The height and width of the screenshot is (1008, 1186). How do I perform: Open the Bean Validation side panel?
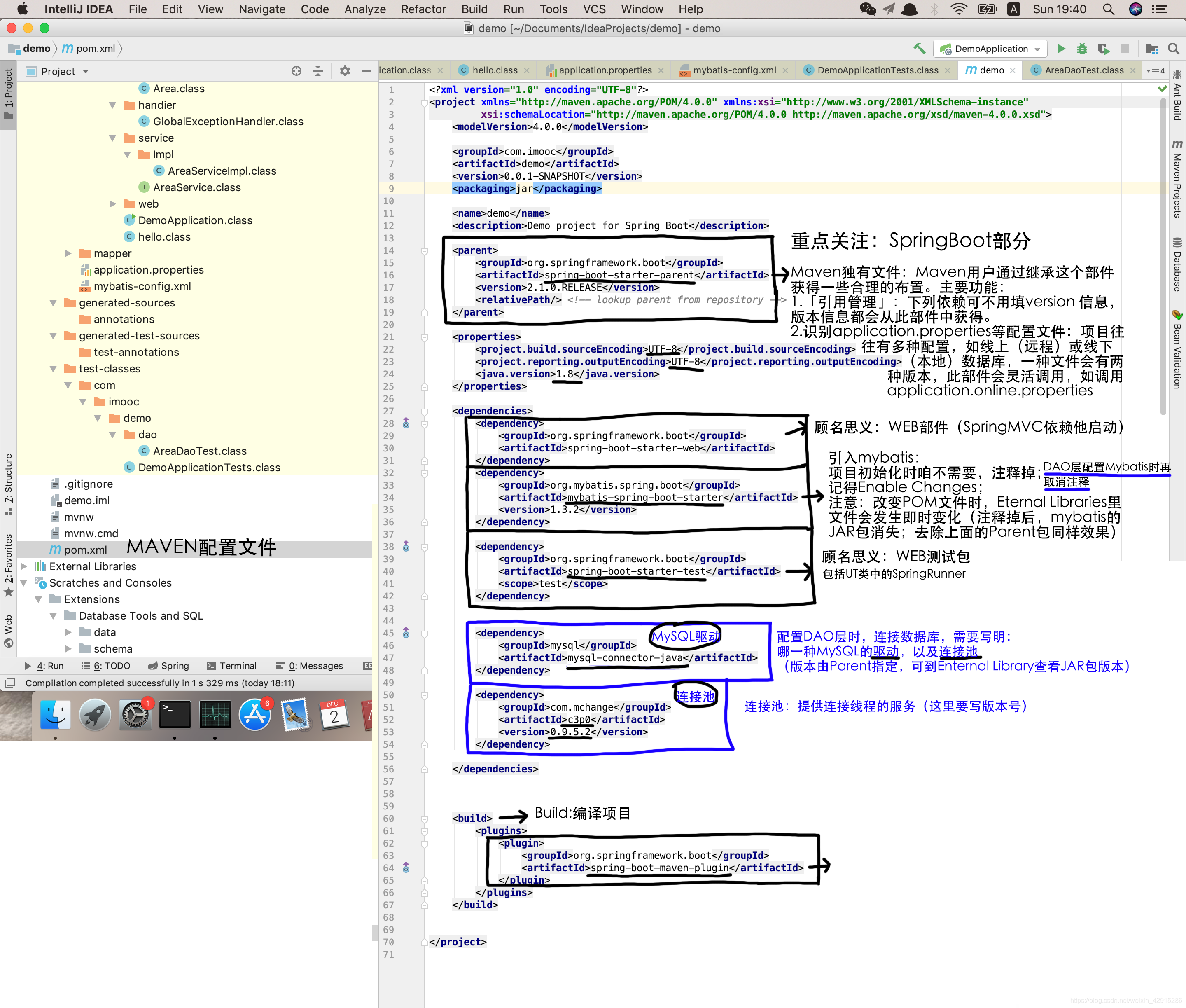(1177, 350)
